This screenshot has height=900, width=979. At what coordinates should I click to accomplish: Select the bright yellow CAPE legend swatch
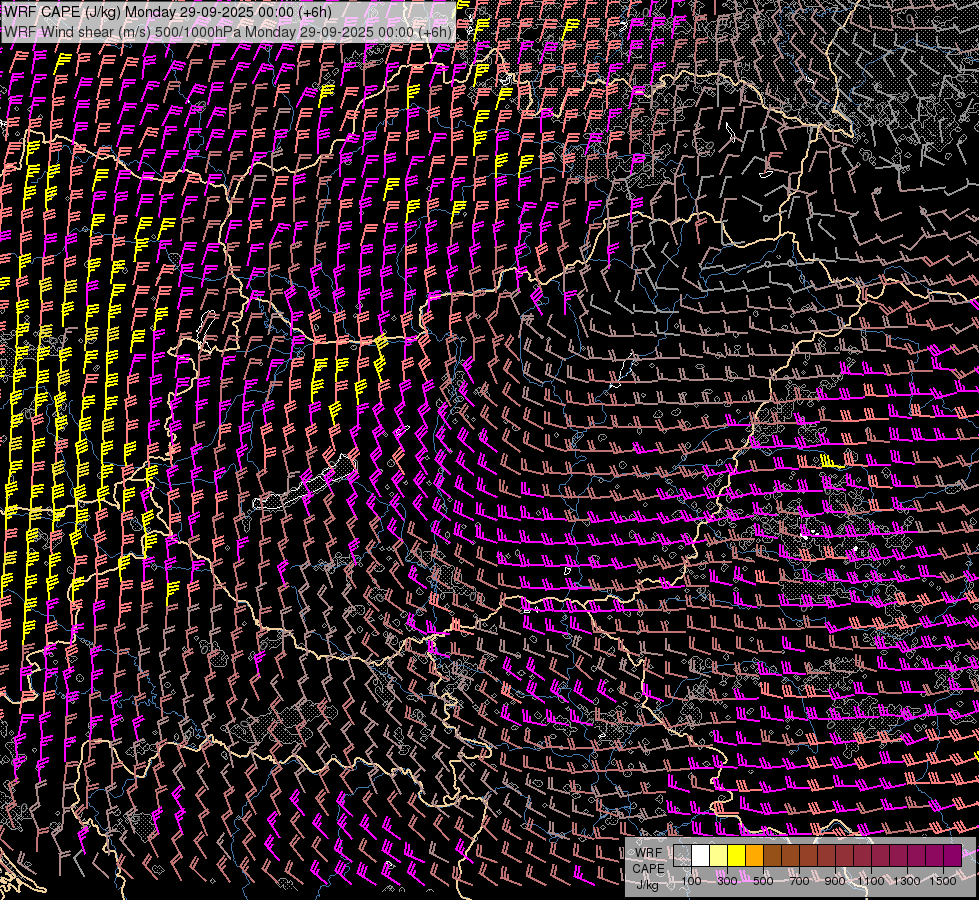click(x=736, y=856)
